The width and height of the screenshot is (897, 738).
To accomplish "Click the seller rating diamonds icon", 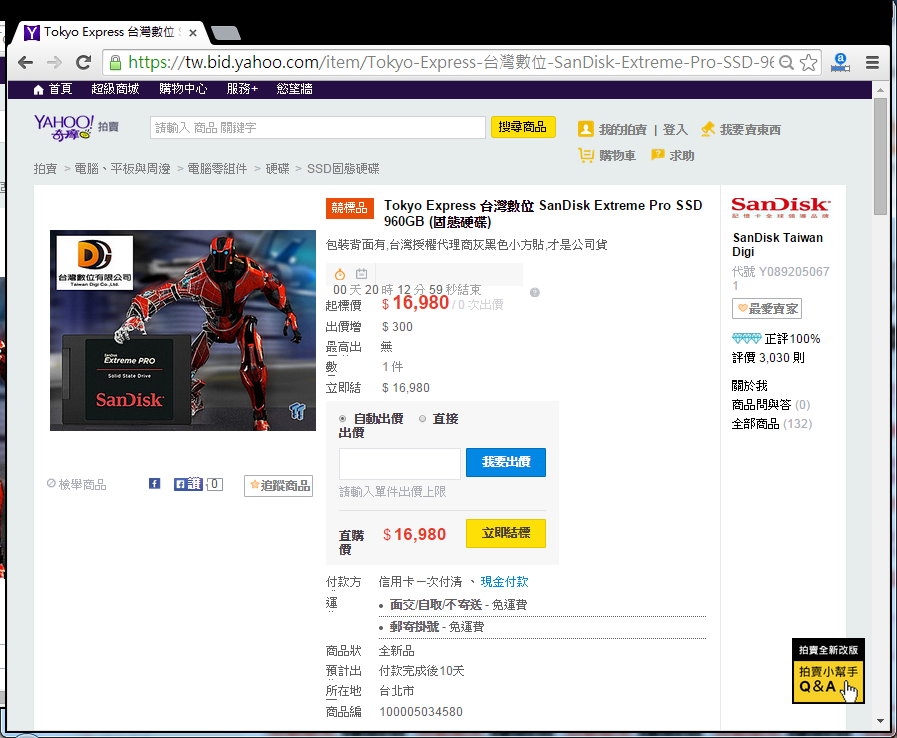I will tap(747, 339).
